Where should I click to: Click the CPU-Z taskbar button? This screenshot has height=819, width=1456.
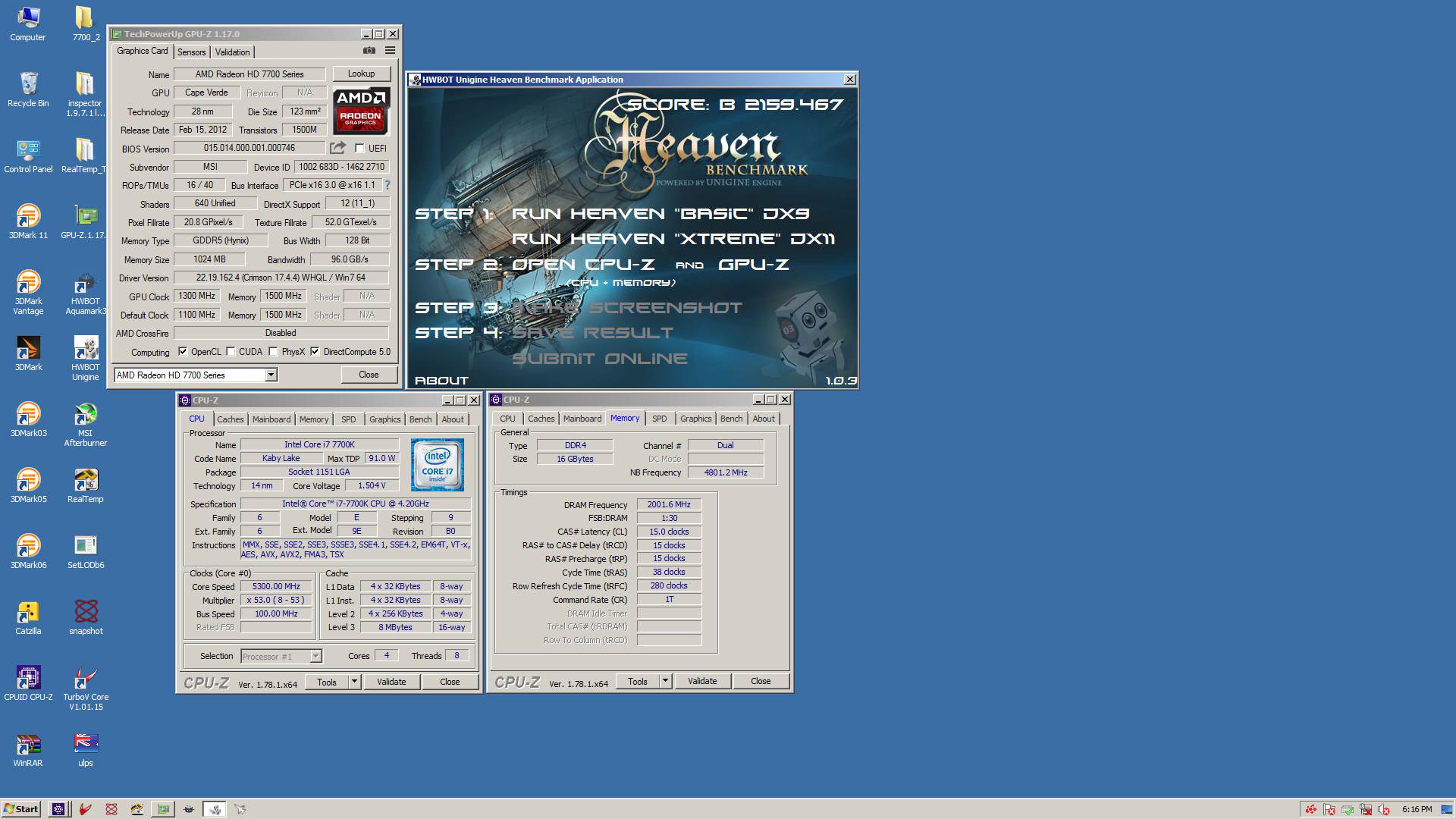(x=58, y=809)
